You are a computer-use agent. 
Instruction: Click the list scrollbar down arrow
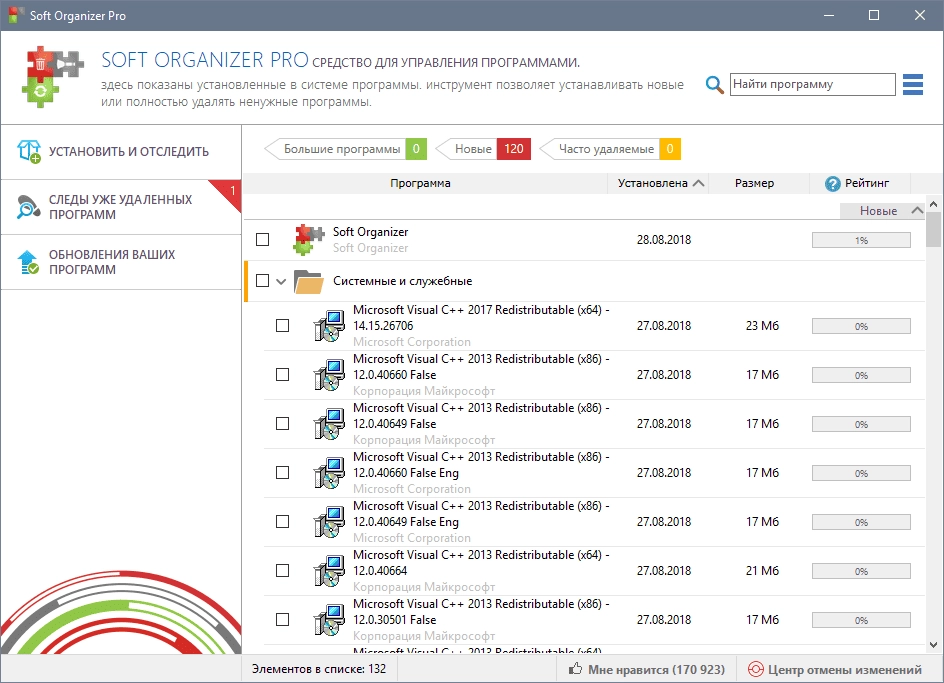click(x=934, y=645)
